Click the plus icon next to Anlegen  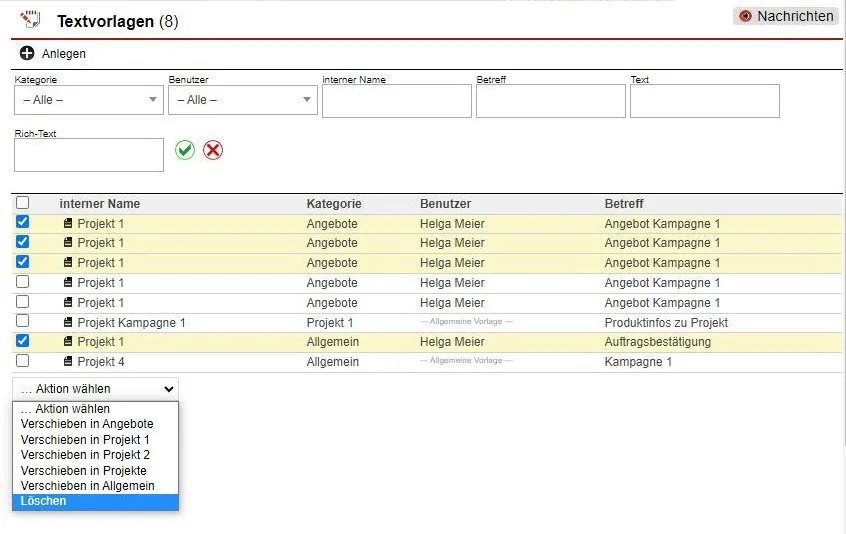(x=27, y=53)
